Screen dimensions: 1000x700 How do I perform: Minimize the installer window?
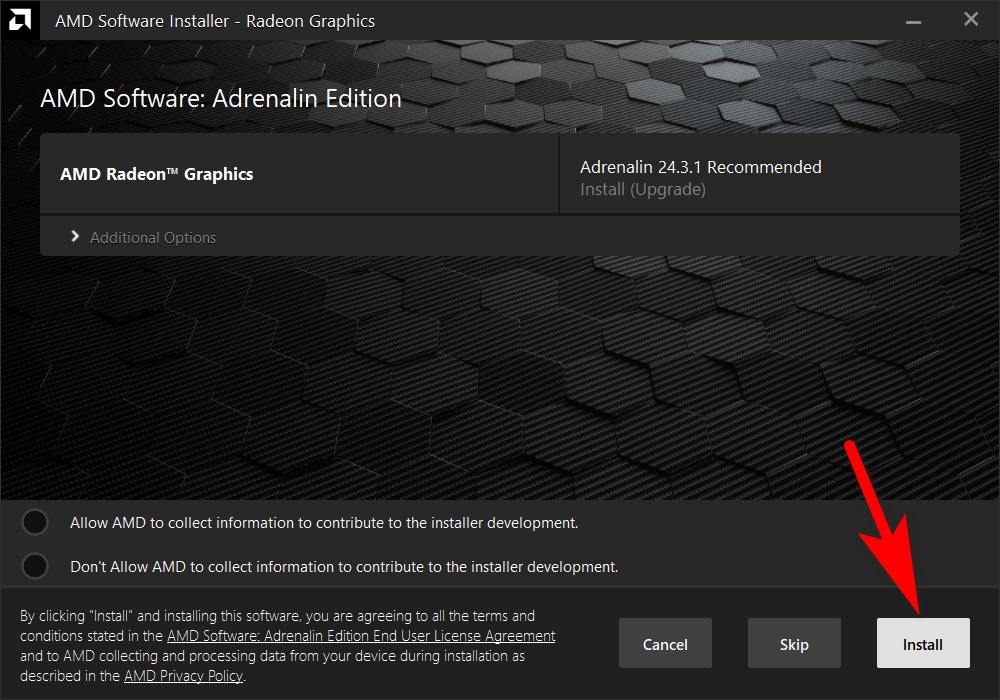point(912,19)
